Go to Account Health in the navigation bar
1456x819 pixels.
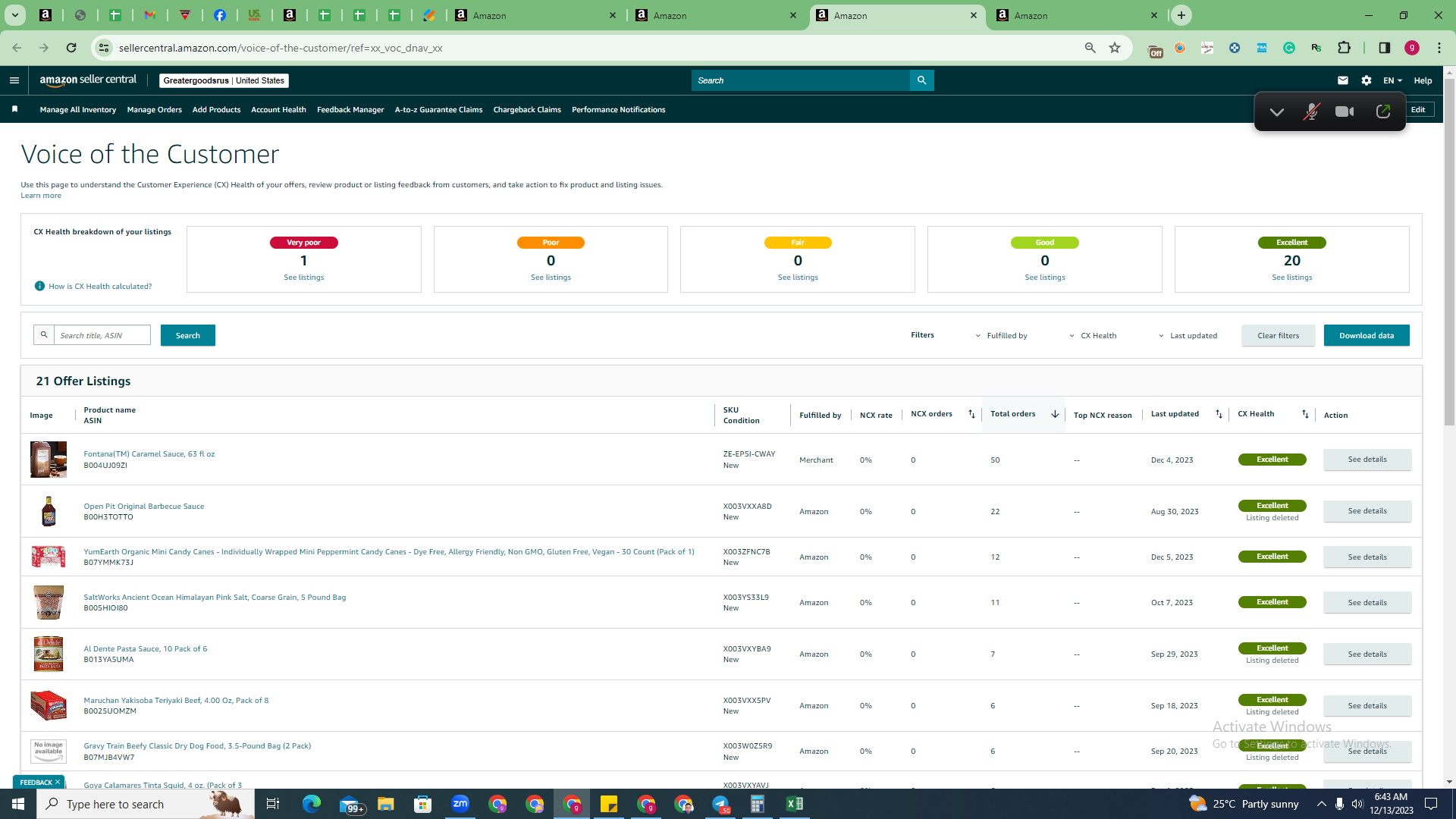[278, 110]
